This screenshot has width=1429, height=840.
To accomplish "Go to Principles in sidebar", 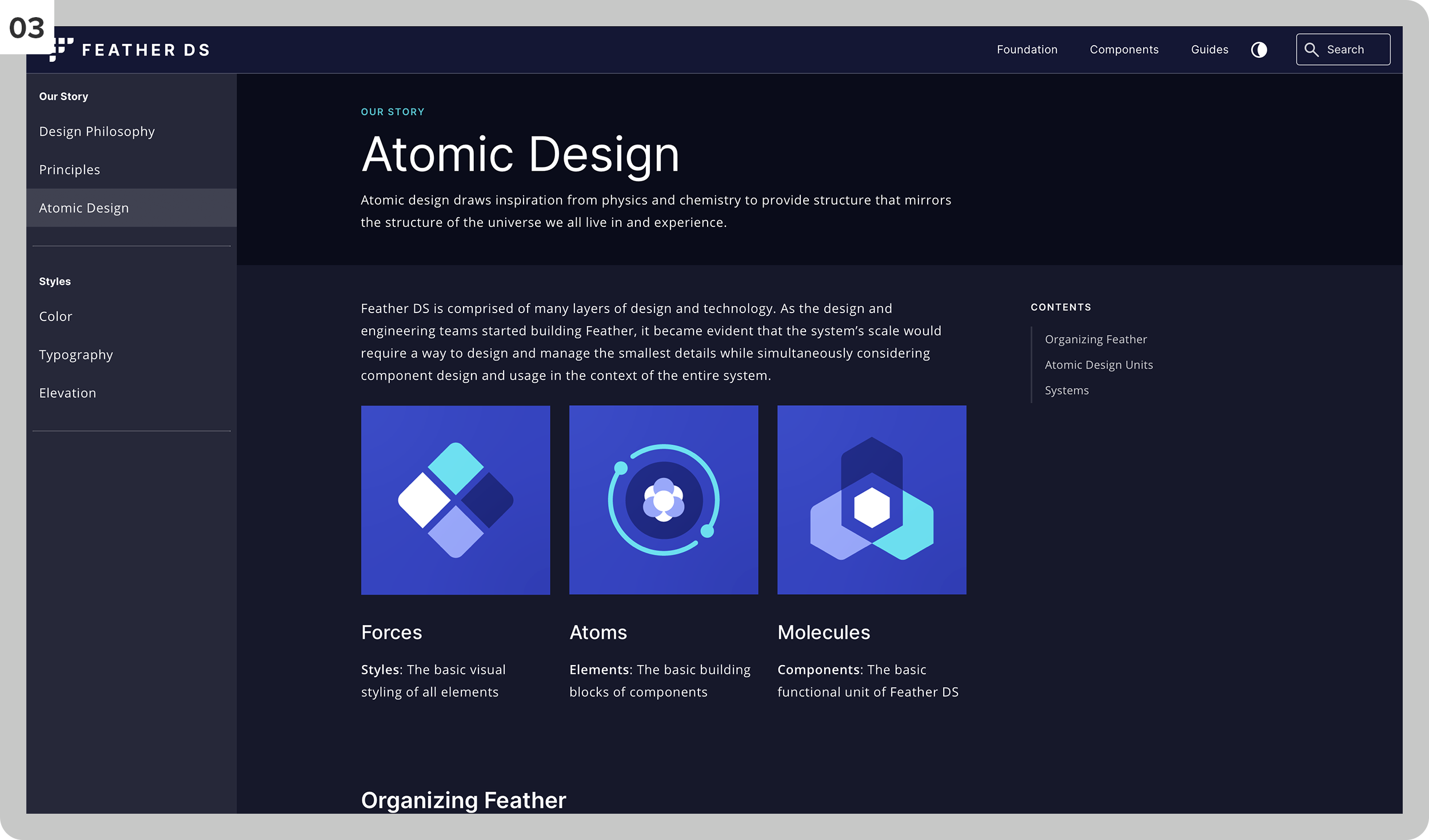I will 131,170.
